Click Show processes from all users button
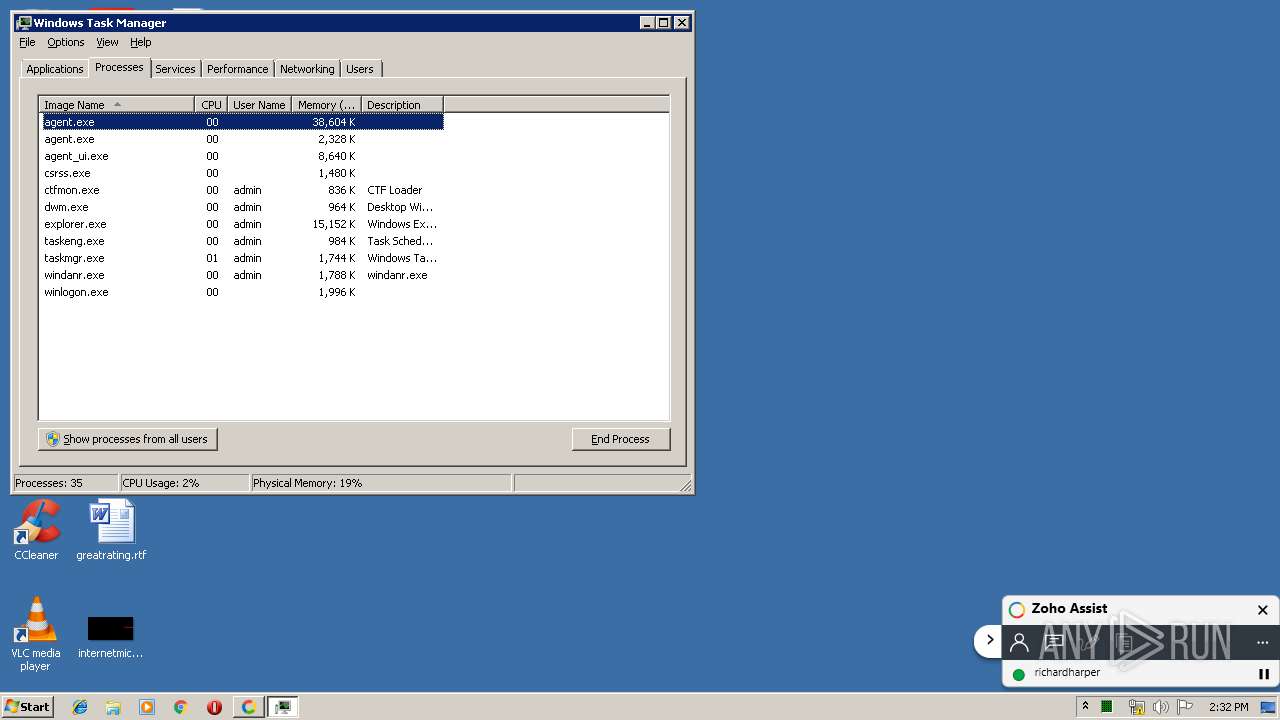 point(128,439)
